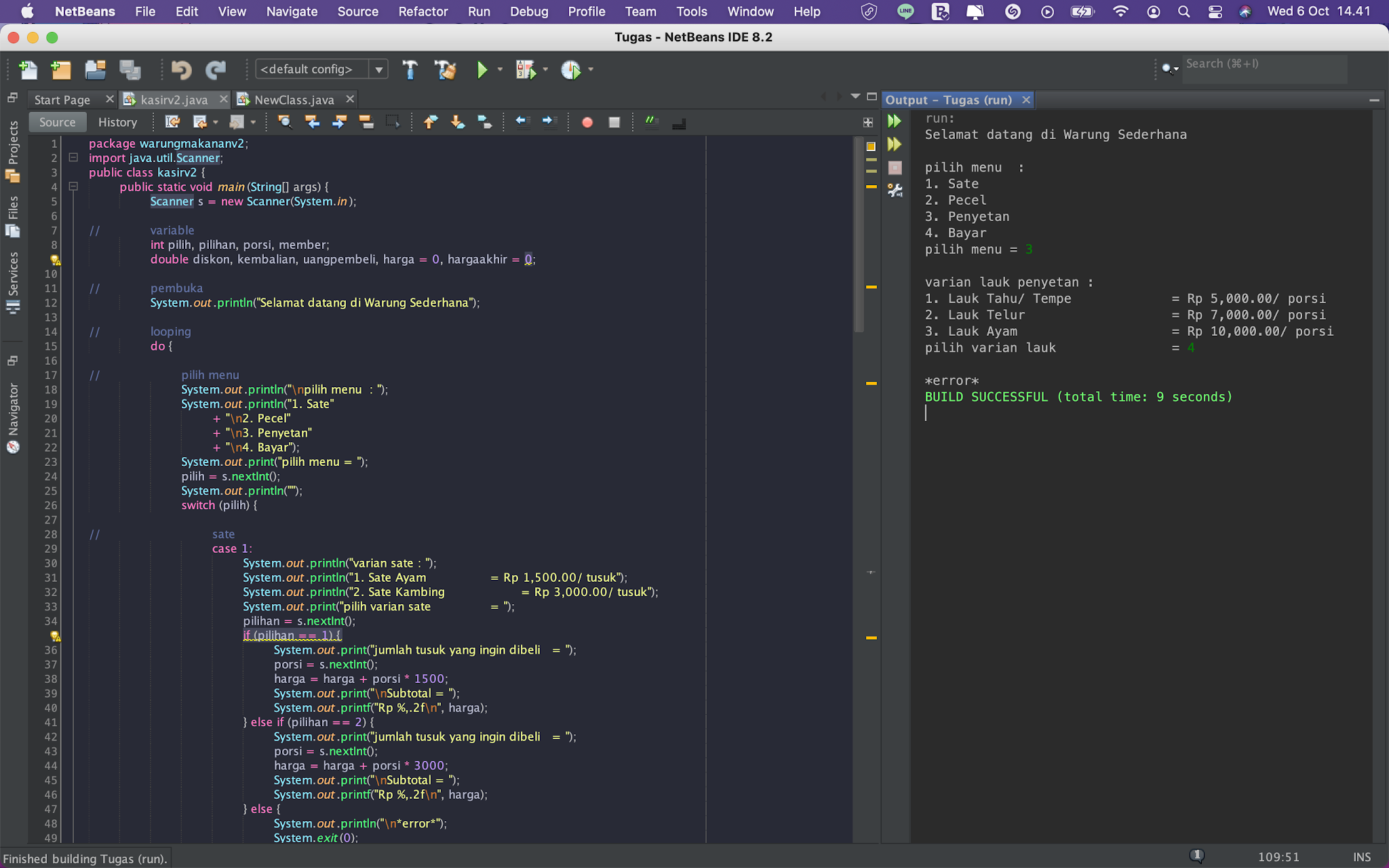
Task: Profile the project with the clock icon
Action: [570, 69]
